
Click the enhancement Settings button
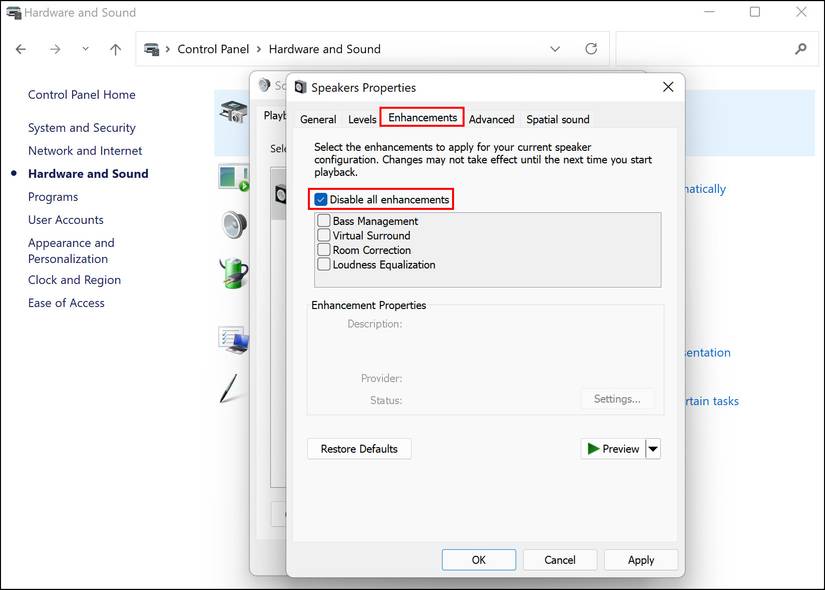(x=617, y=399)
